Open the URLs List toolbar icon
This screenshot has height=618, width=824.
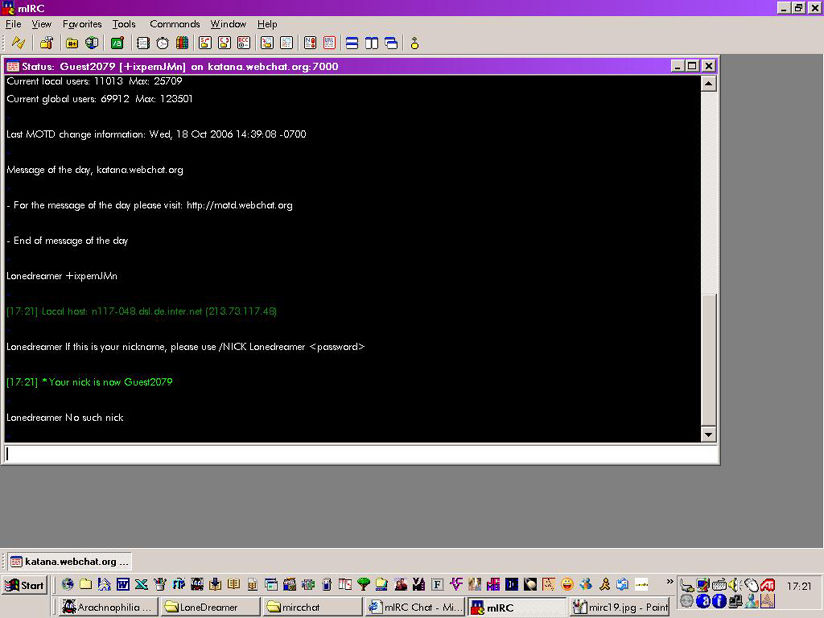[x=329, y=43]
